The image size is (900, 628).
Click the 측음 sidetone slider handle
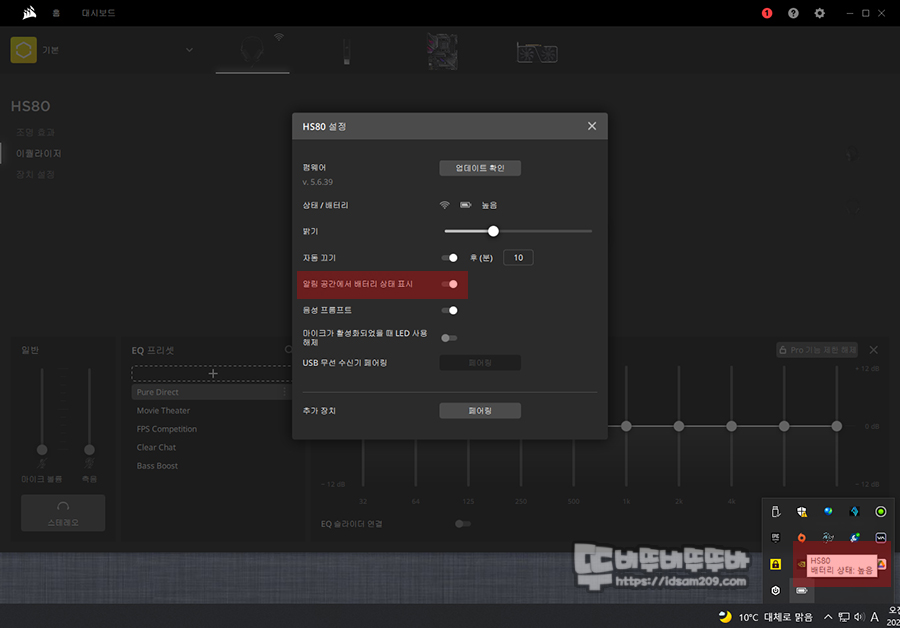(89, 449)
